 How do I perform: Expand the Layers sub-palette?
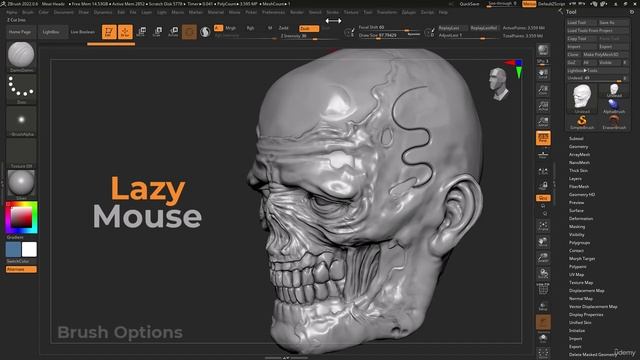pos(575,179)
